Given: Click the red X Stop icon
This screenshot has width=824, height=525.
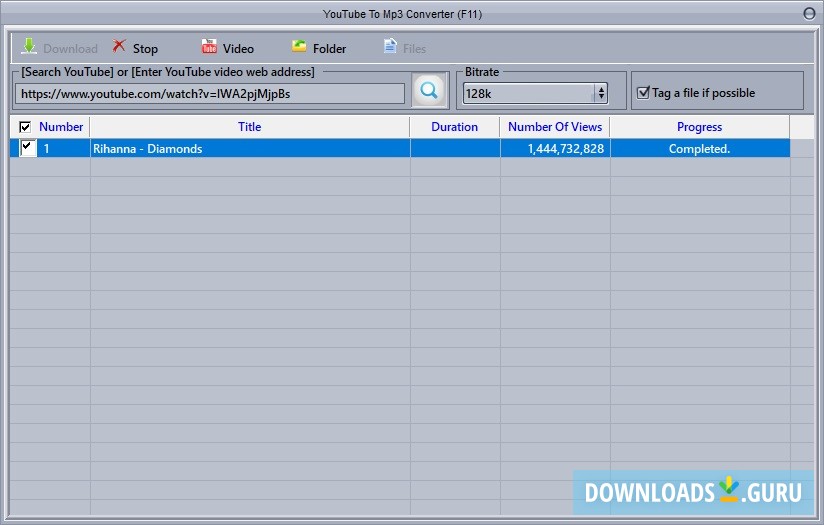Looking at the screenshot, I should 119,46.
